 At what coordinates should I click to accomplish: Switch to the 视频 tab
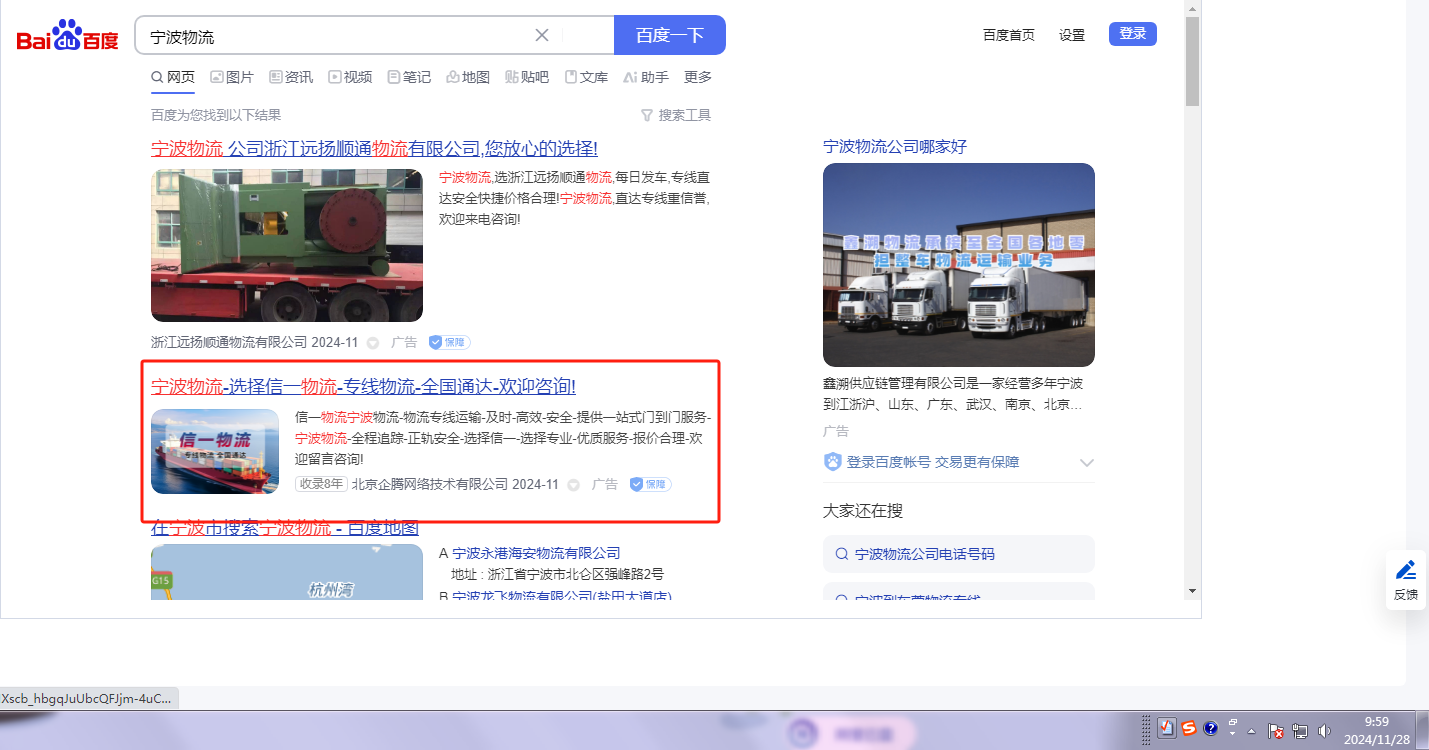(x=350, y=77)
